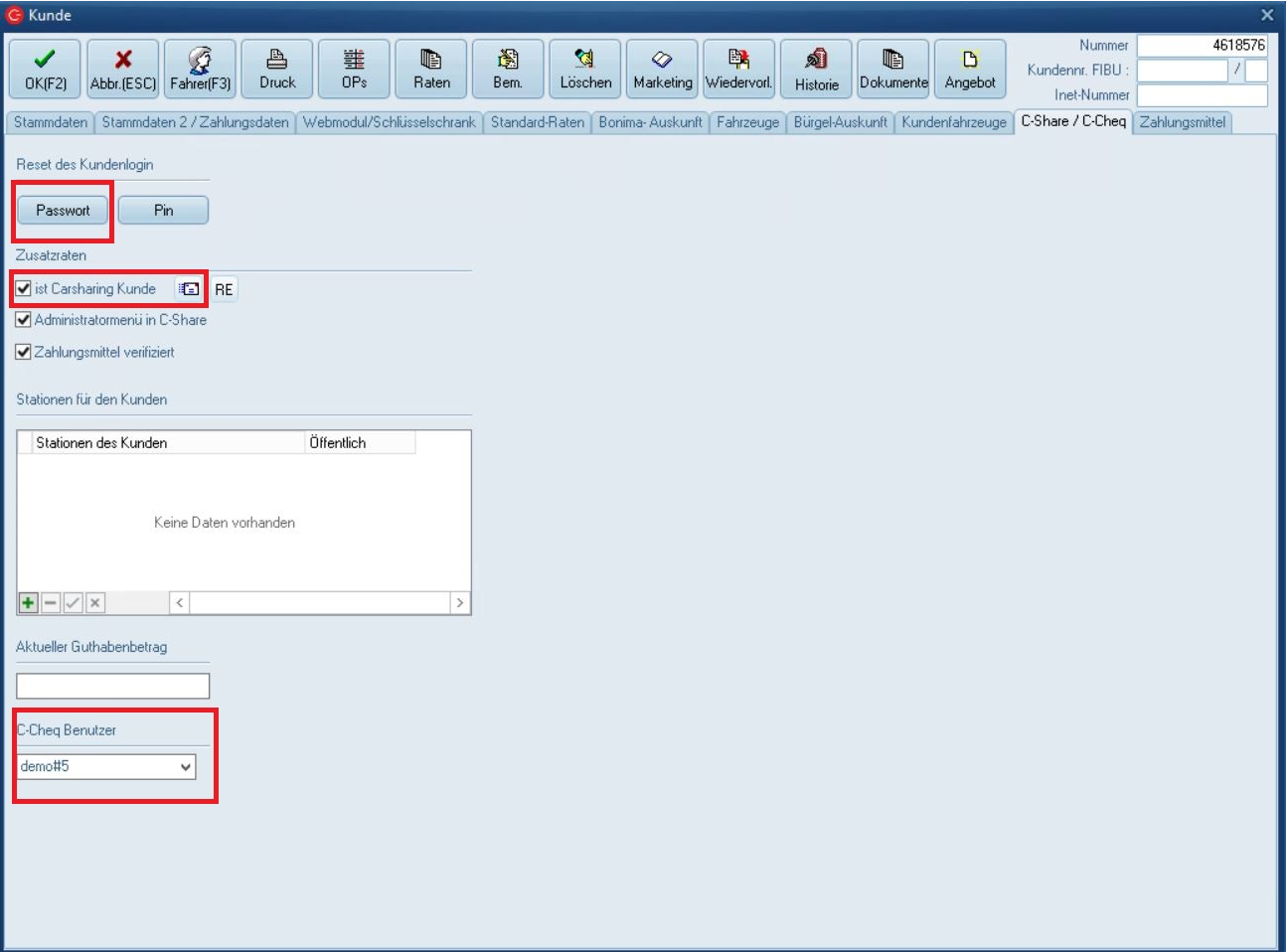This screenshot has width=1286, height=952.
Task: Click the Aktueller Guthabenbetrag input field
Action: tap(112, 686)
